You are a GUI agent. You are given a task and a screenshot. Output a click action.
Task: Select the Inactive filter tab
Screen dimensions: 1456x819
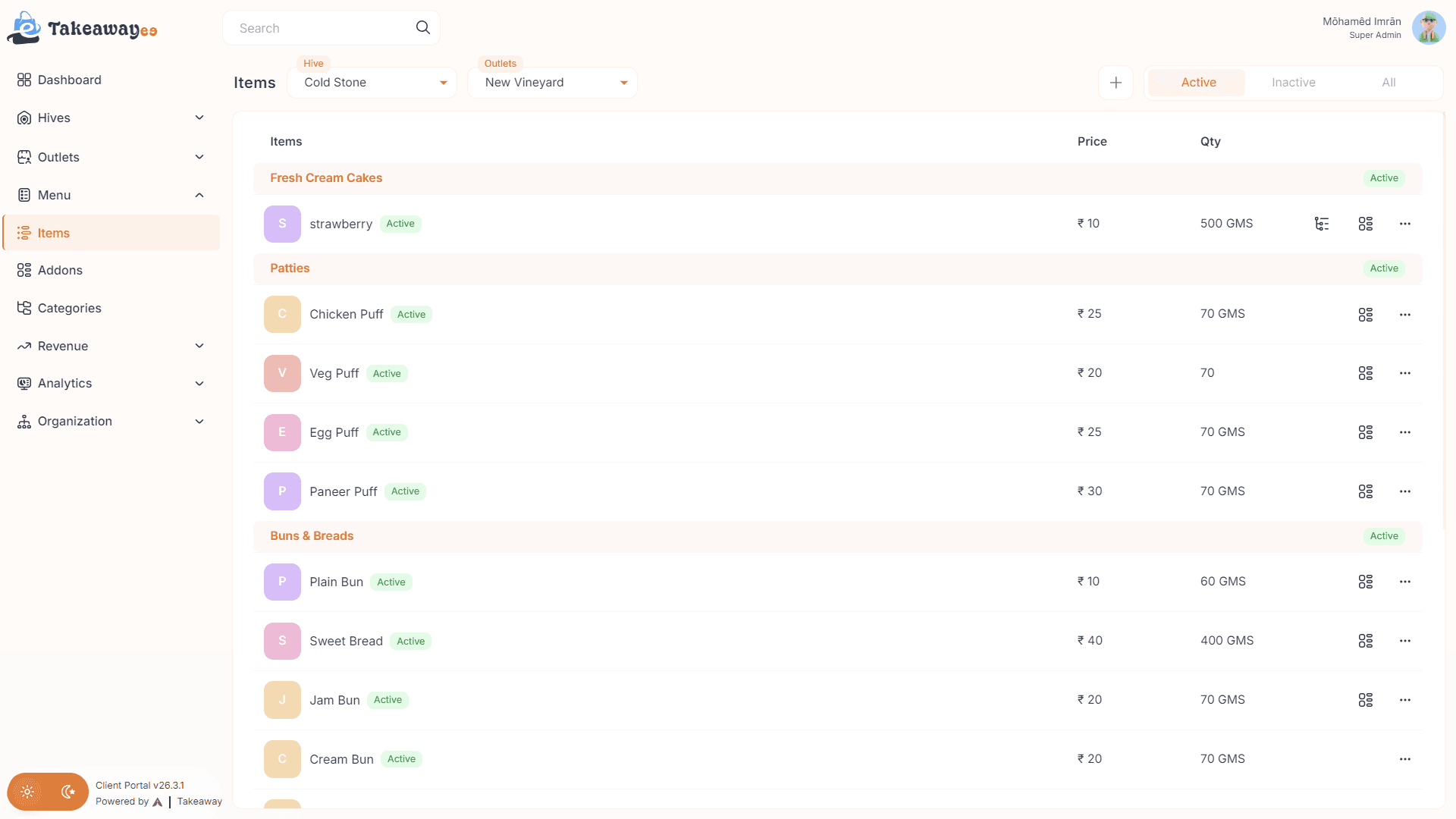[x=1294, y=83]
